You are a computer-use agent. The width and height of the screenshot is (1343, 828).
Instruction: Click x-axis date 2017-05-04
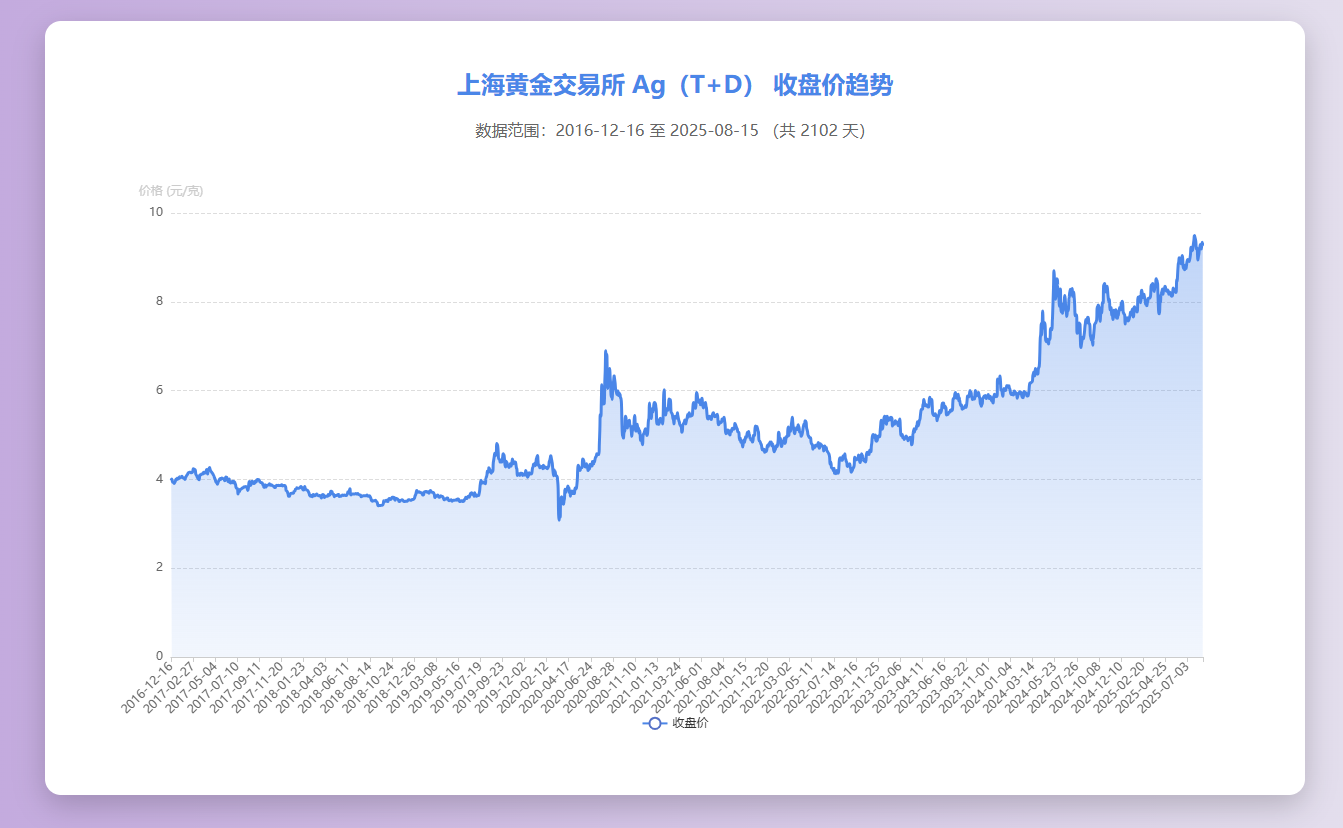point(192,687)
